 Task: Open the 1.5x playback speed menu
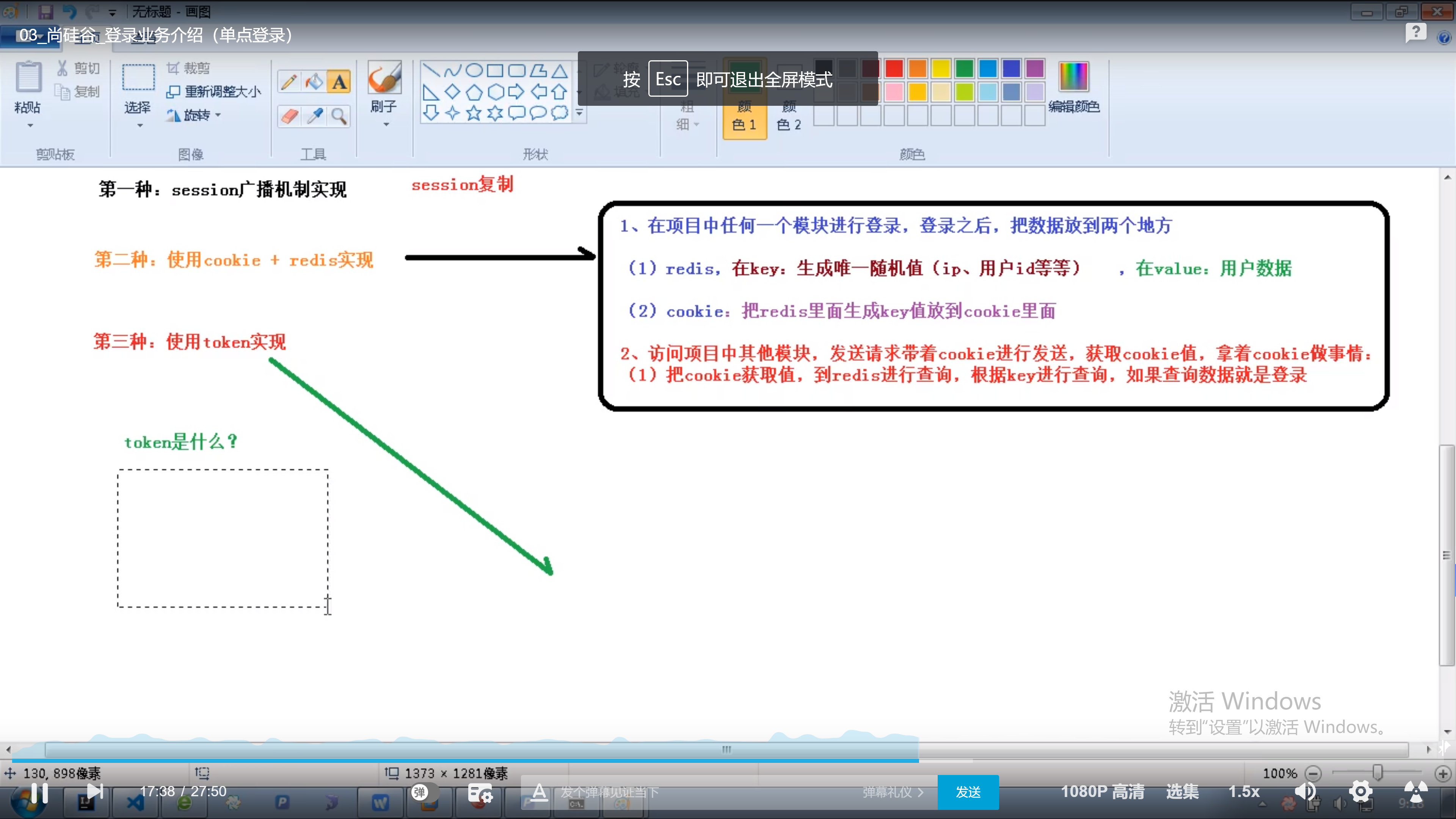coord(1244,791)
